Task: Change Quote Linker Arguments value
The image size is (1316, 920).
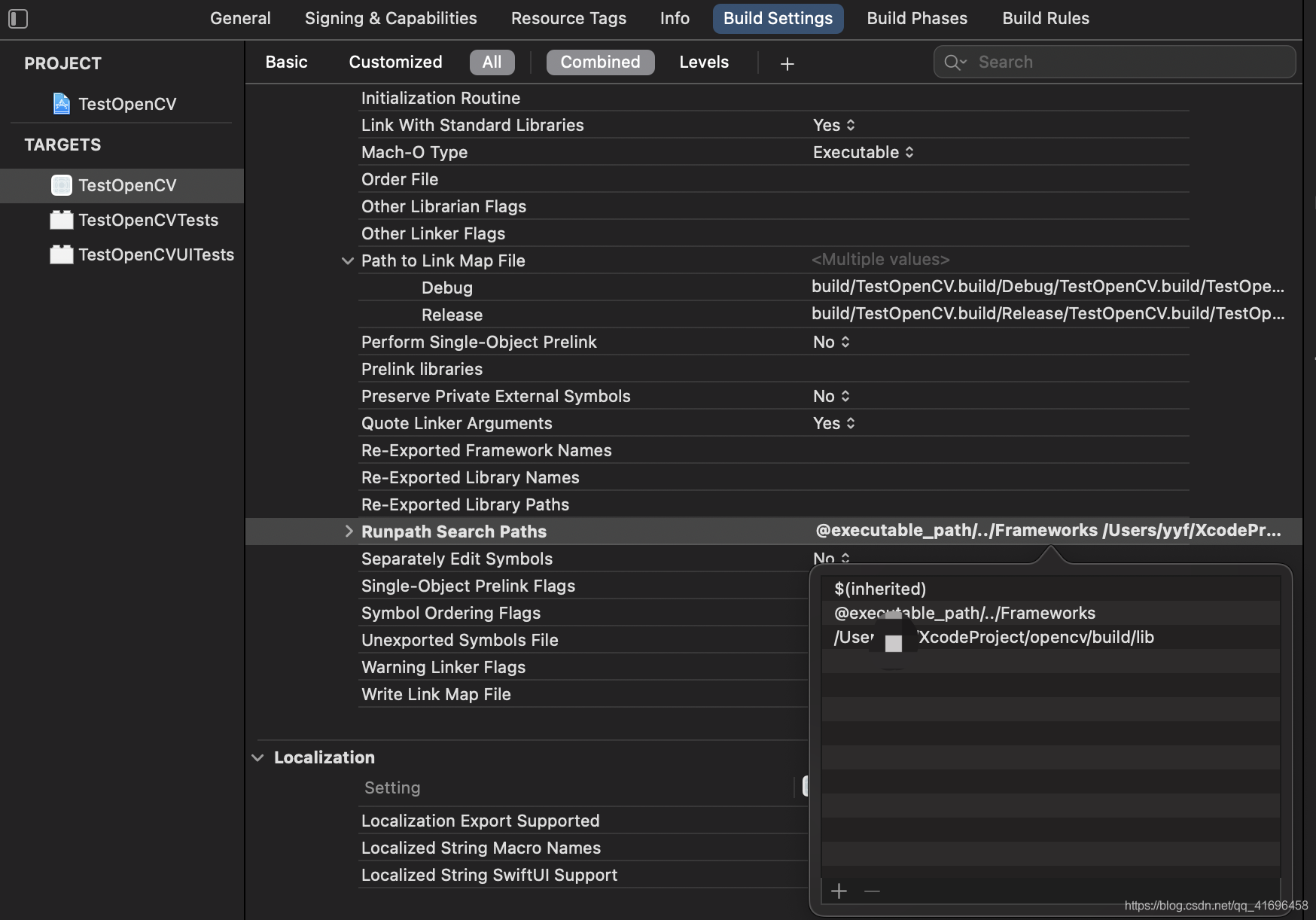Action: click(x=834, y=423)
